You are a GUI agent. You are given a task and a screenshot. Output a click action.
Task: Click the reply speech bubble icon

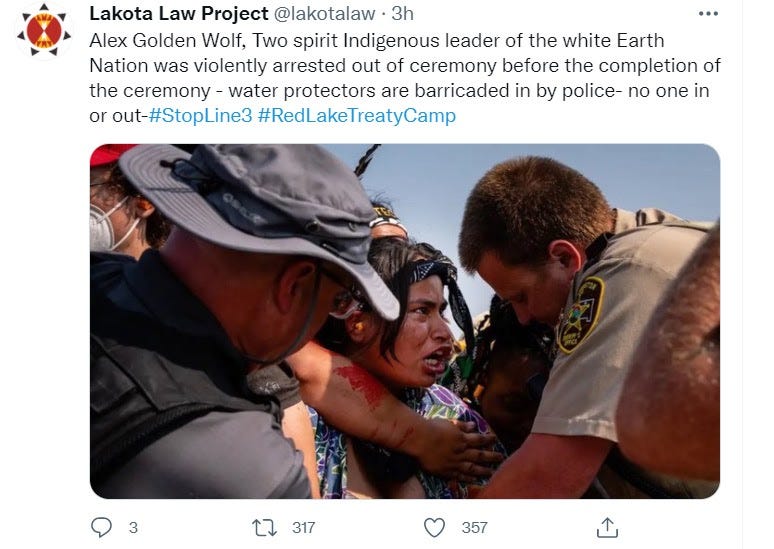pos(102,527)
